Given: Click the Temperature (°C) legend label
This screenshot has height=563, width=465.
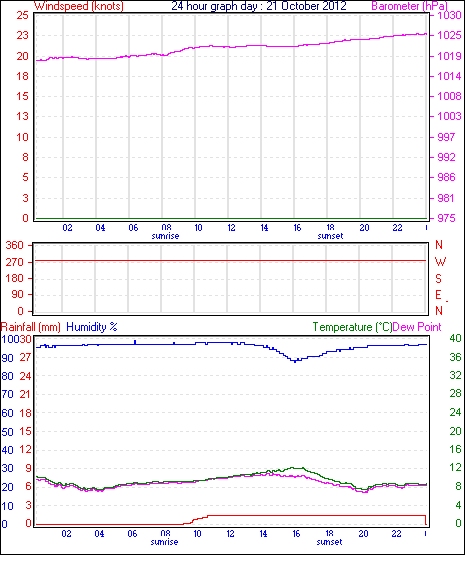Looking at the screenshot, I should click(x=352, y=327).
